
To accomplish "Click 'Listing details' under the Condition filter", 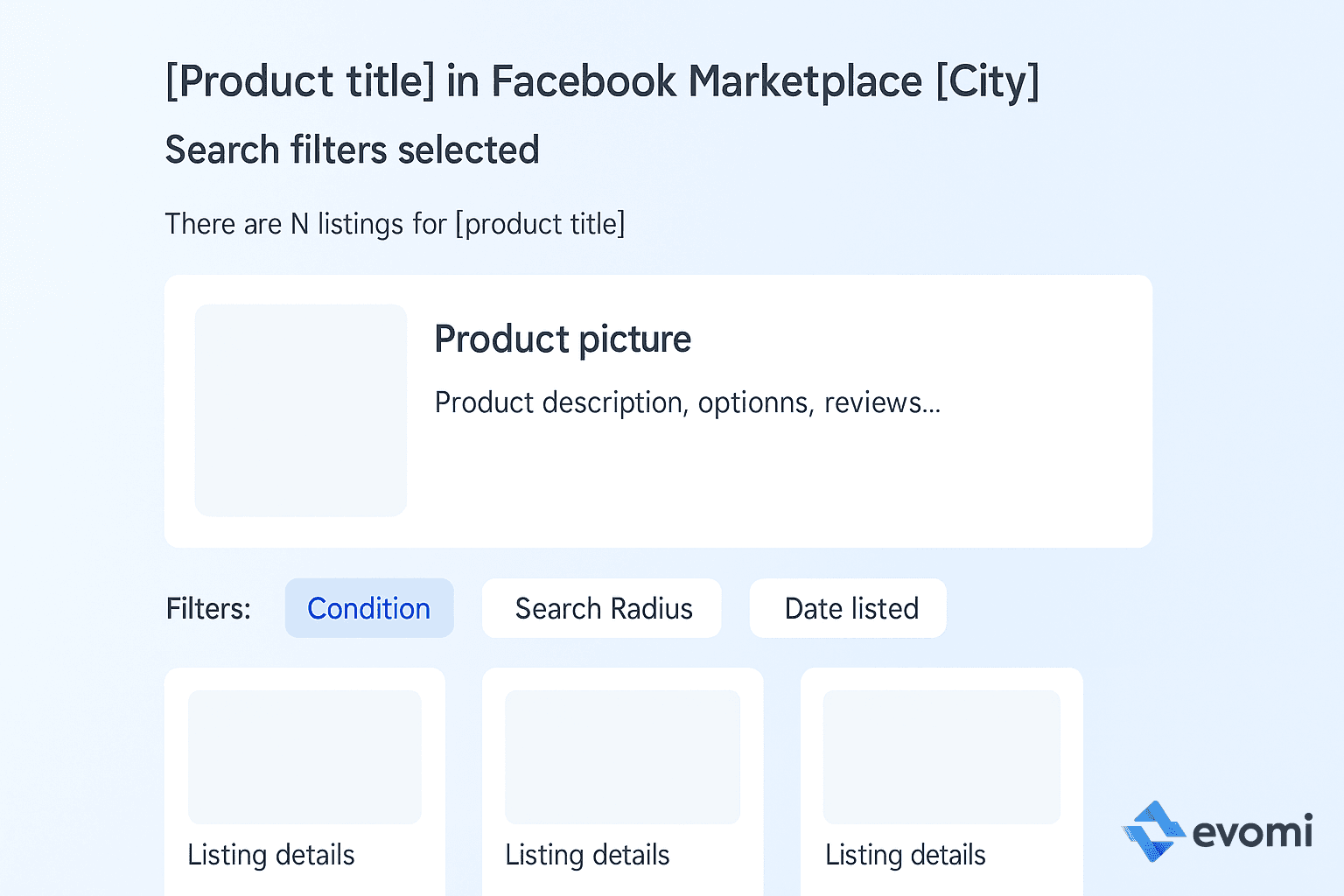I will 271,855.
